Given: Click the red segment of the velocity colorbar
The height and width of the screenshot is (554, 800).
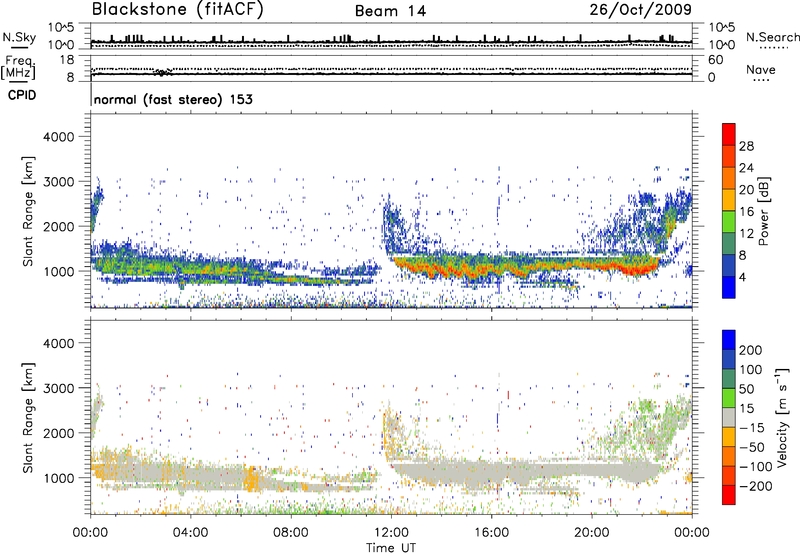Looking at the screenshot, I should coord(729,495).
